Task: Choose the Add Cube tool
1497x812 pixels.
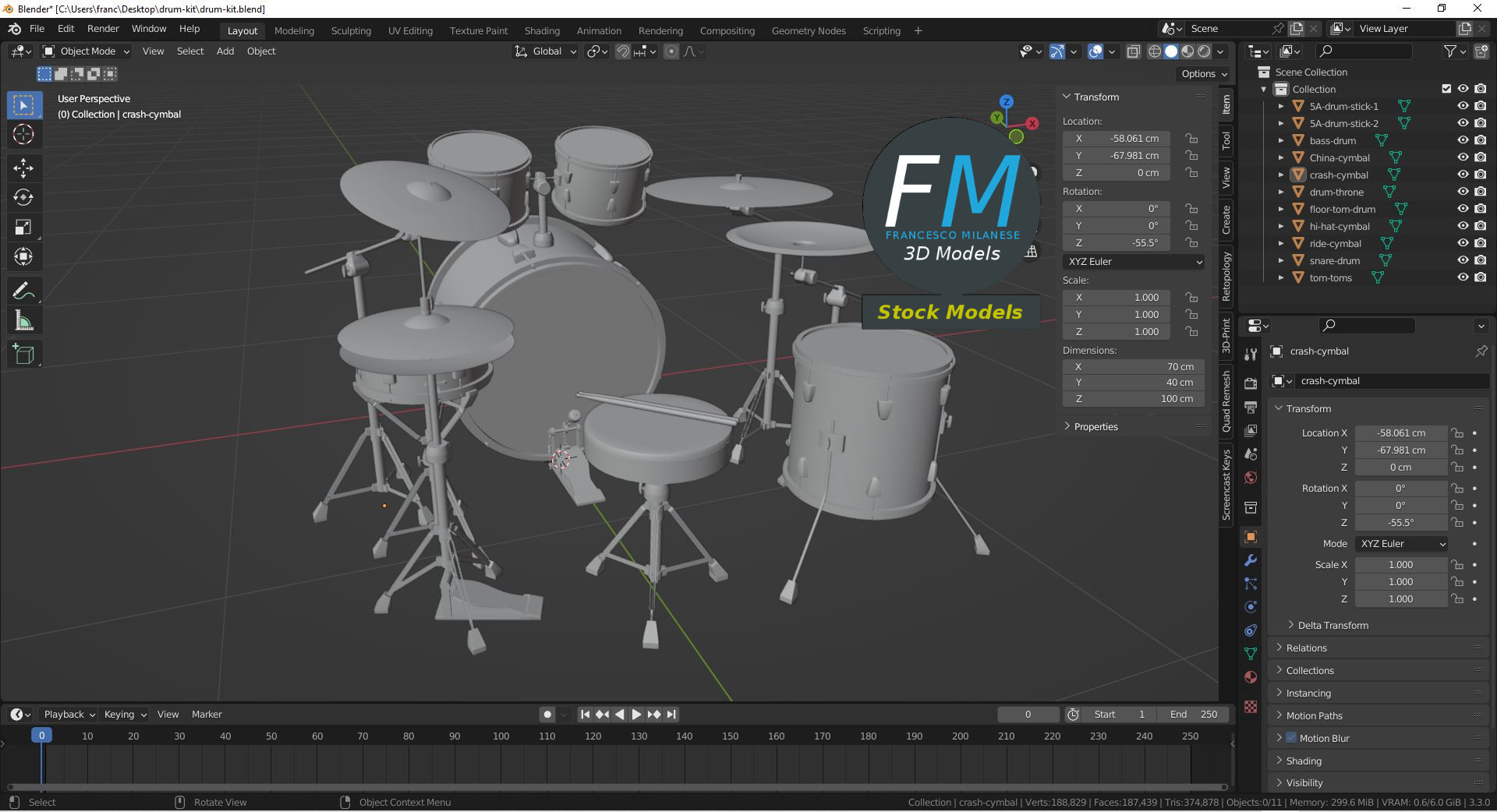Action: 24,355
